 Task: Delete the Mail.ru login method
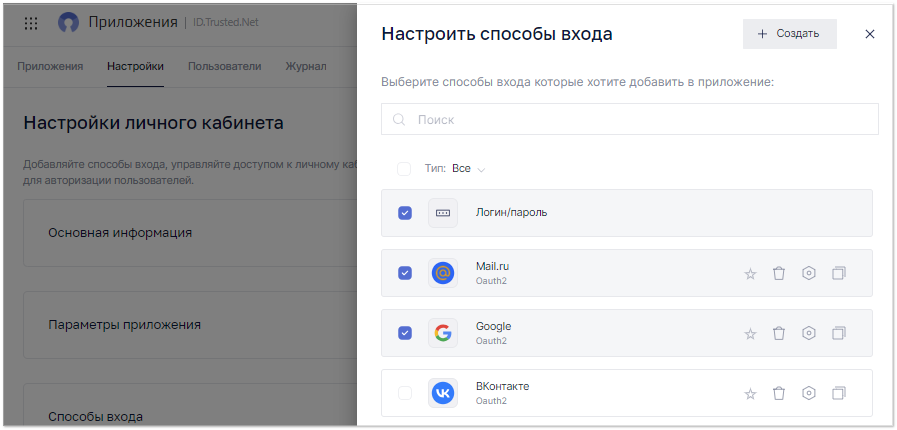coord(779,273)
